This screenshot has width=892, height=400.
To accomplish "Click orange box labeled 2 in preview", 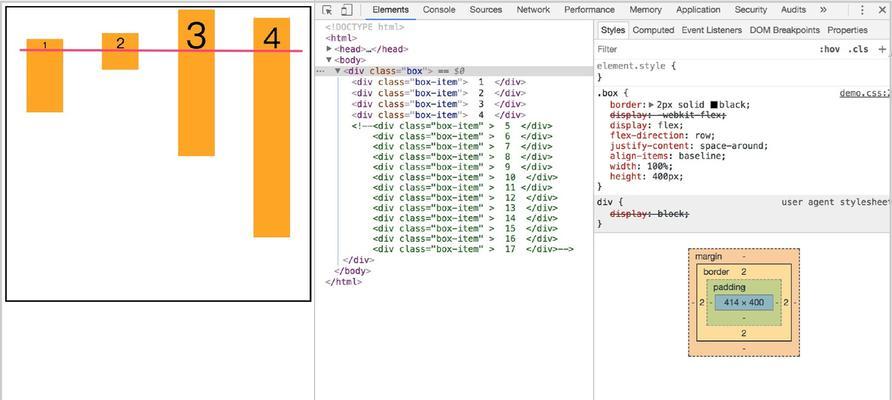I will click(120, 51).
